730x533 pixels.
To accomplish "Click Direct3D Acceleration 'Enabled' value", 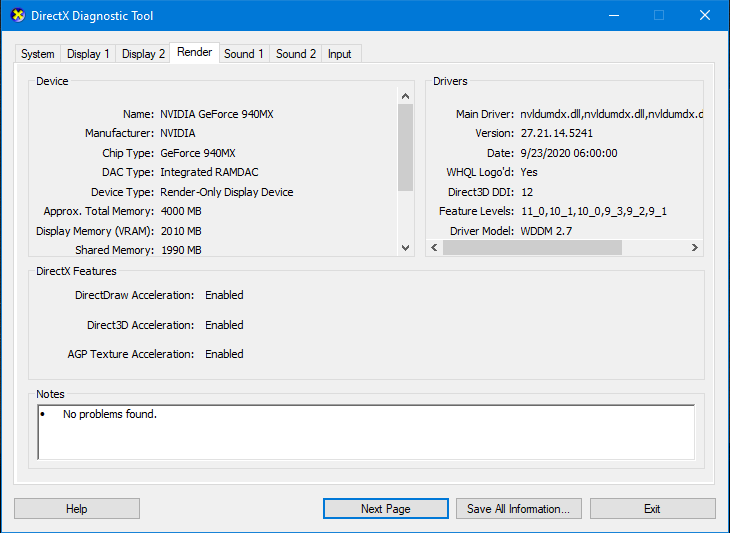I will tap(224, 325).
